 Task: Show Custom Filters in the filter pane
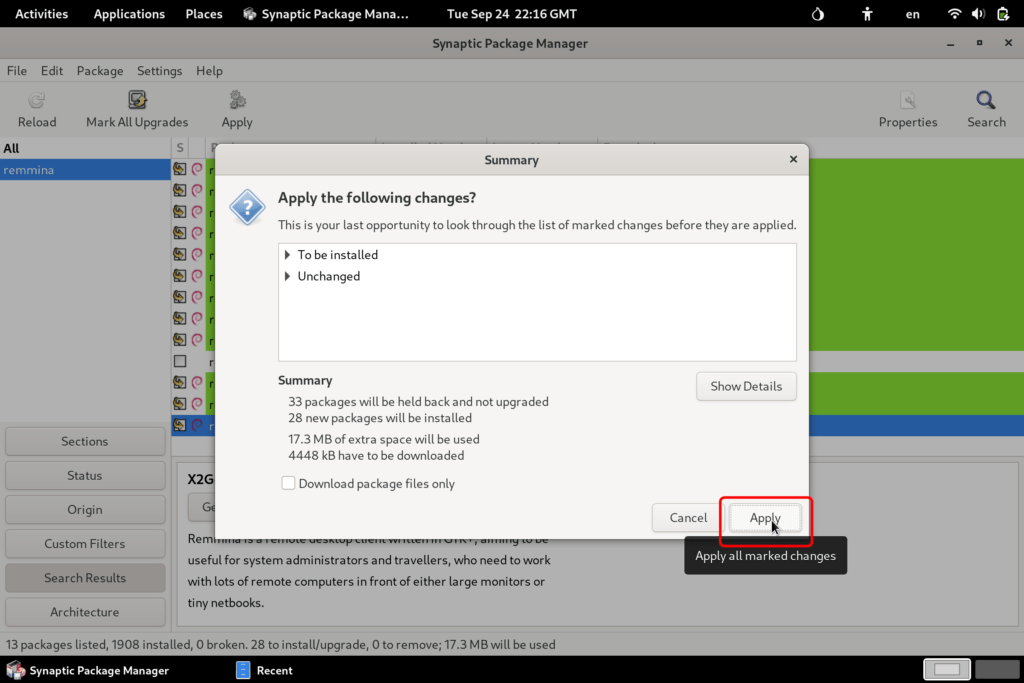tap(85, 544)
